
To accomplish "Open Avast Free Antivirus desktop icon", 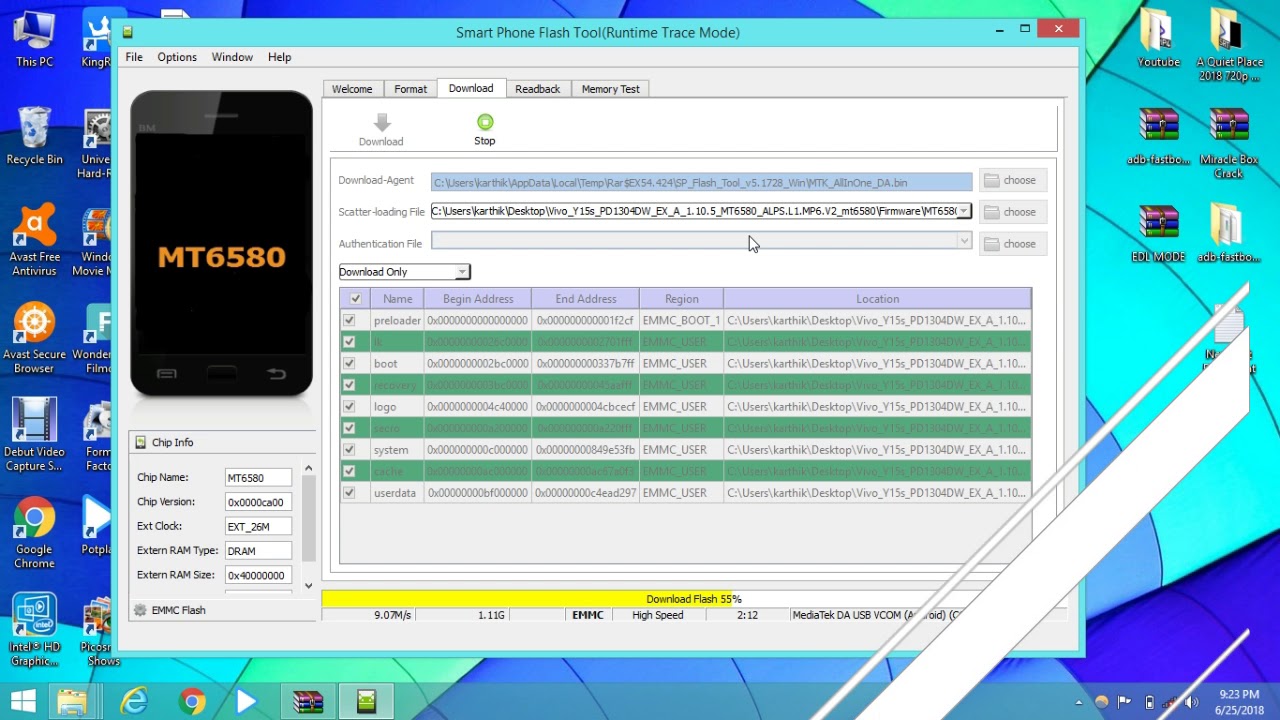I will [x=34, y=240].
